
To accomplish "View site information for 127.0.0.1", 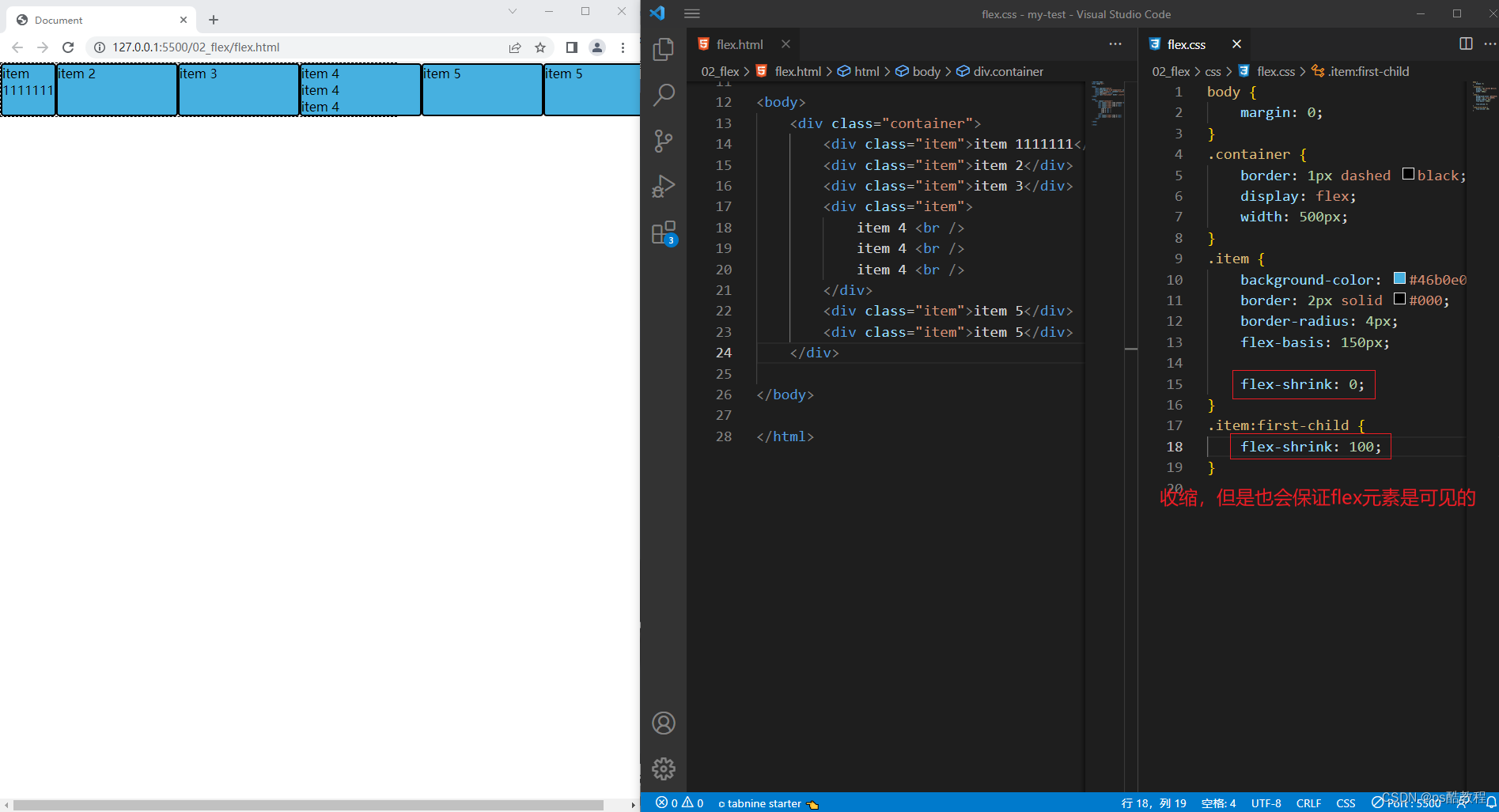I will pos(100,47).
